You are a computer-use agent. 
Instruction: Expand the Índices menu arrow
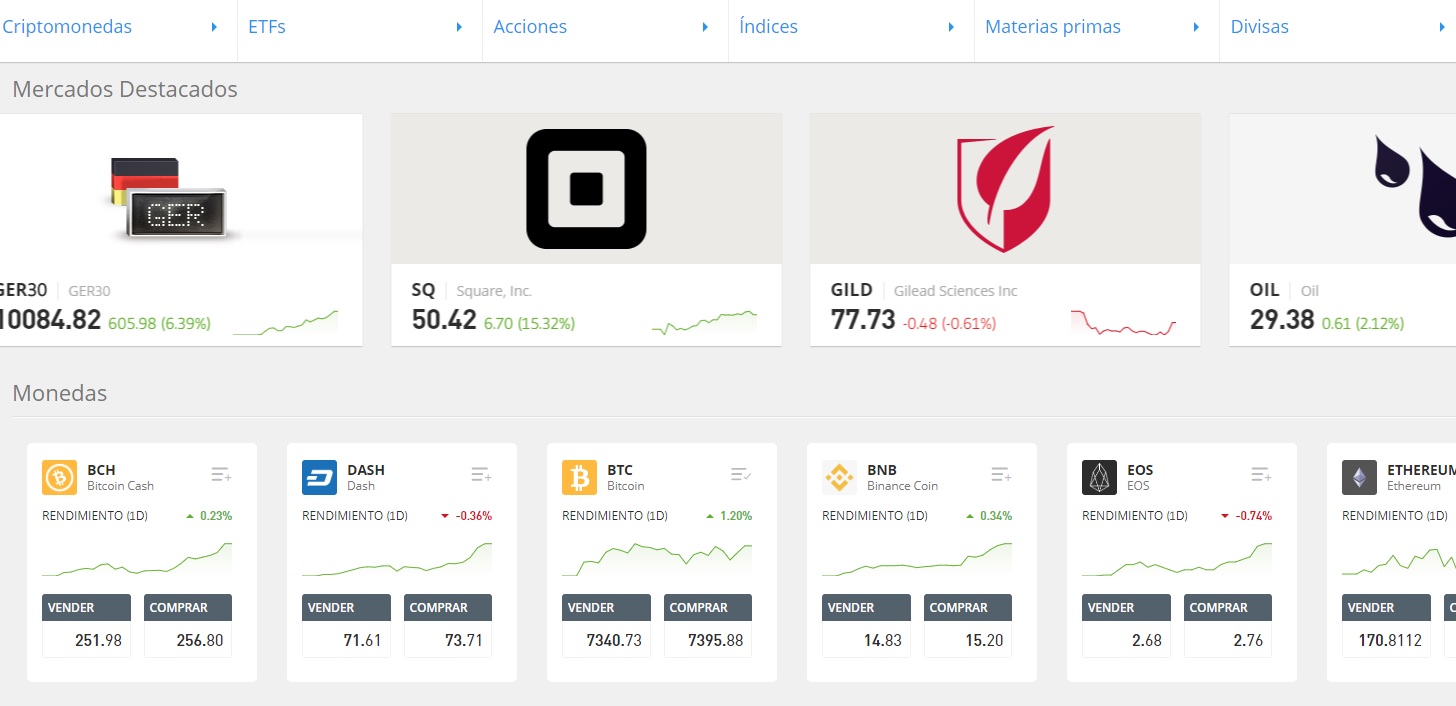[x=951, y=27]
